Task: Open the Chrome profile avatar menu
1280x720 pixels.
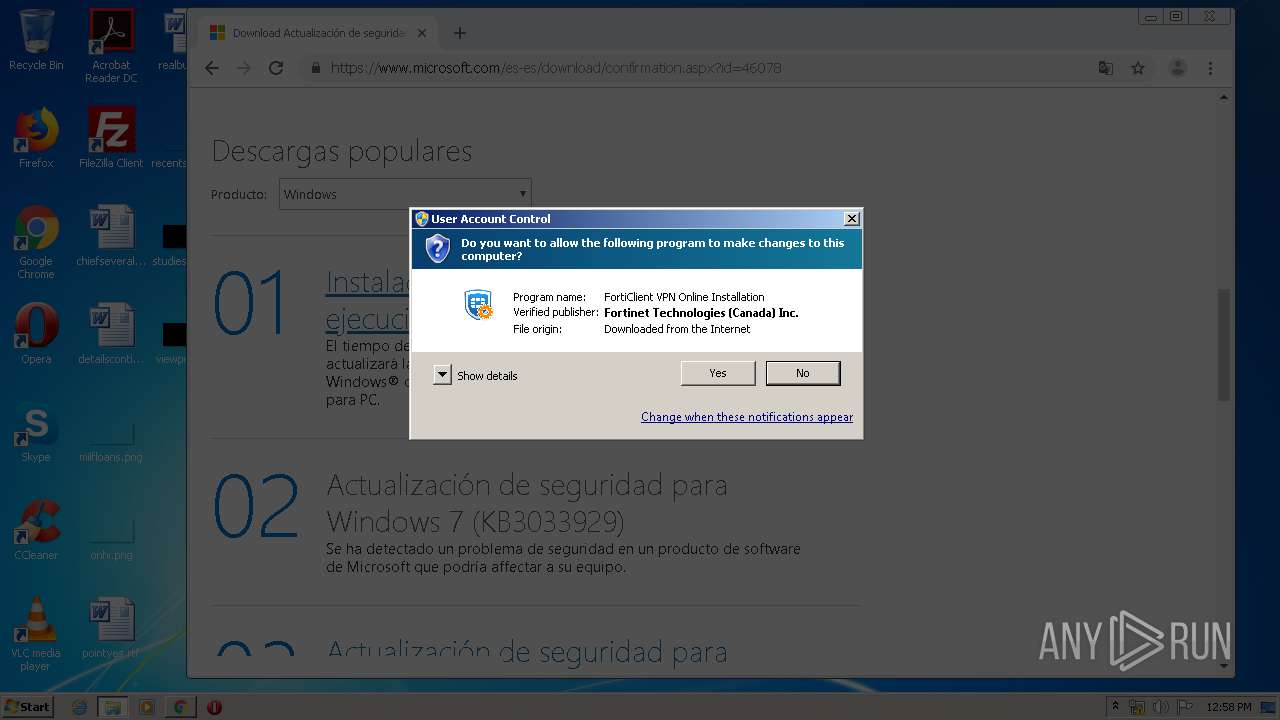Action: (1178, 68)
